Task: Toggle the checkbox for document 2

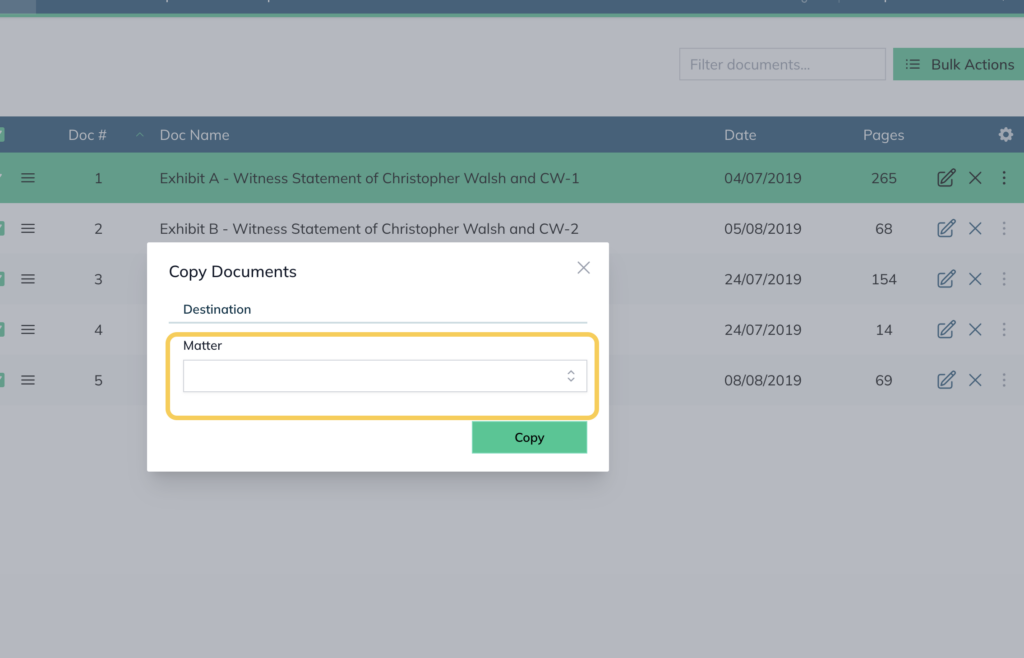Action: [x=1, y=228]
